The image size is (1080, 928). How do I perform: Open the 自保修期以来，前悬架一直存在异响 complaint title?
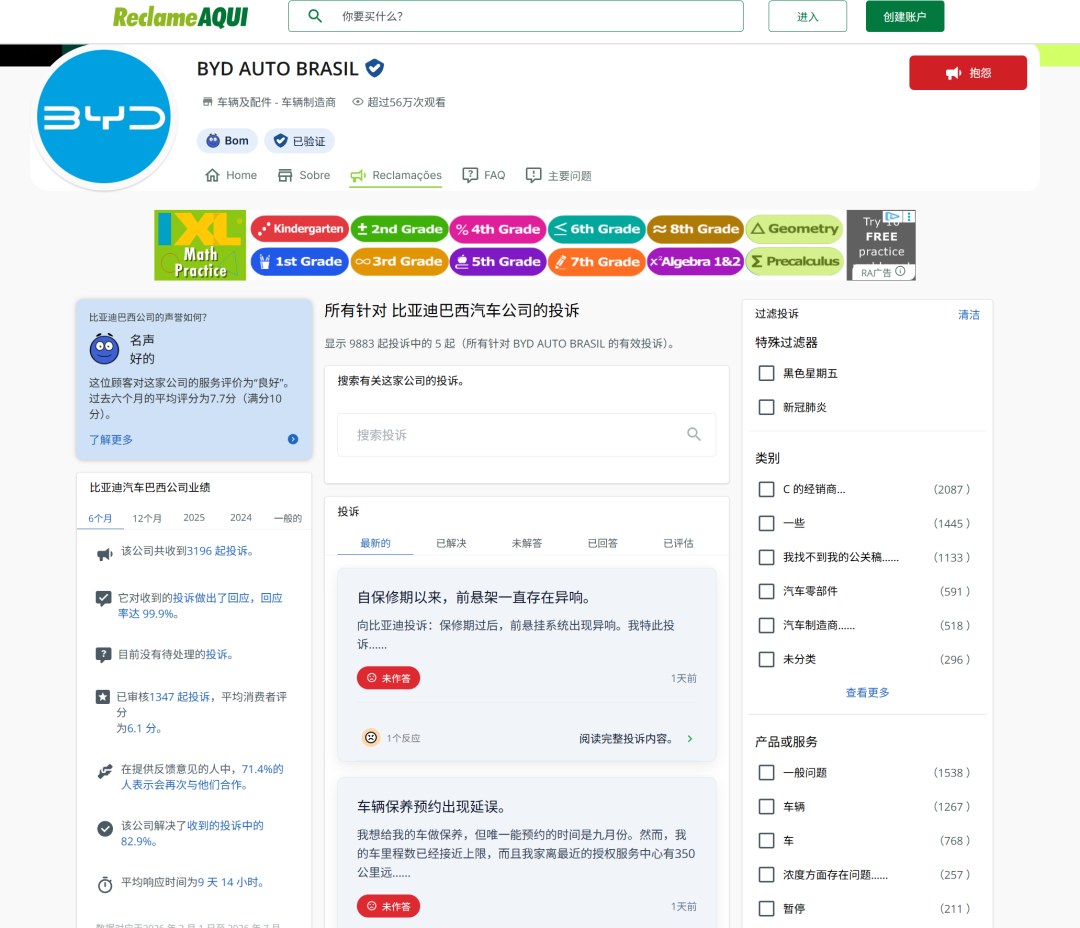tap(474, 597)
